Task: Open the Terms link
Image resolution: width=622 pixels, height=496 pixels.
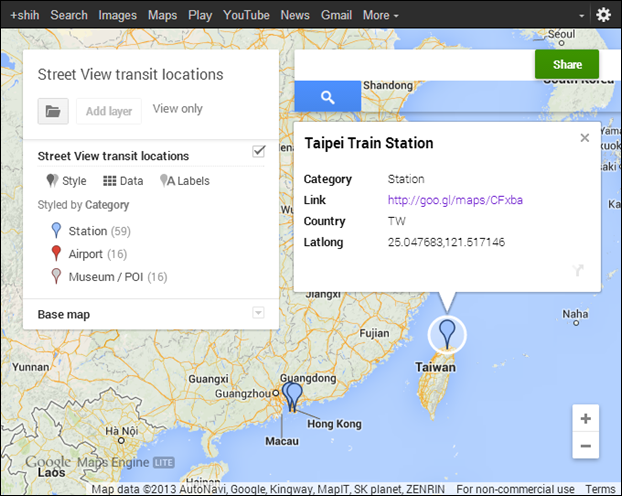Action: click(600, 489)
